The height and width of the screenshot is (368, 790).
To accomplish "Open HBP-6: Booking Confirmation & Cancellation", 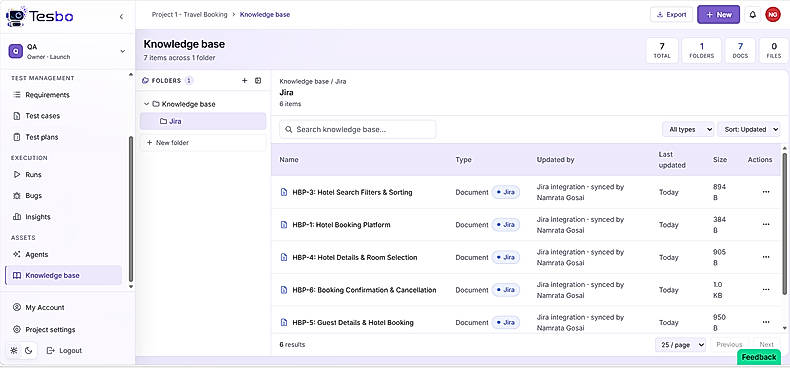I will tap(364, 290).
